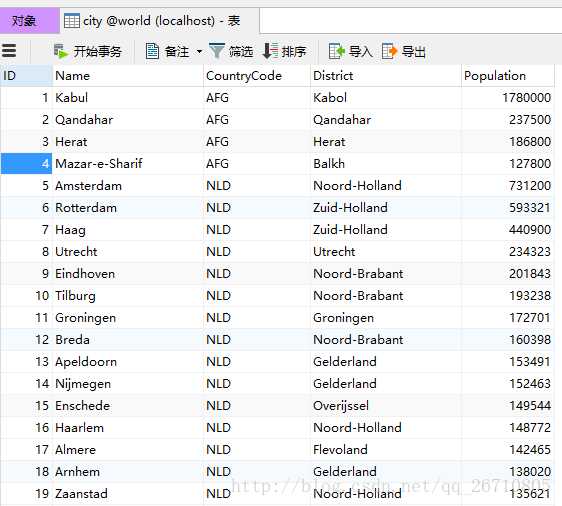Select the Herat cell in the District column
The width and height of the screenshot is (562, 506).
[386, 142]
